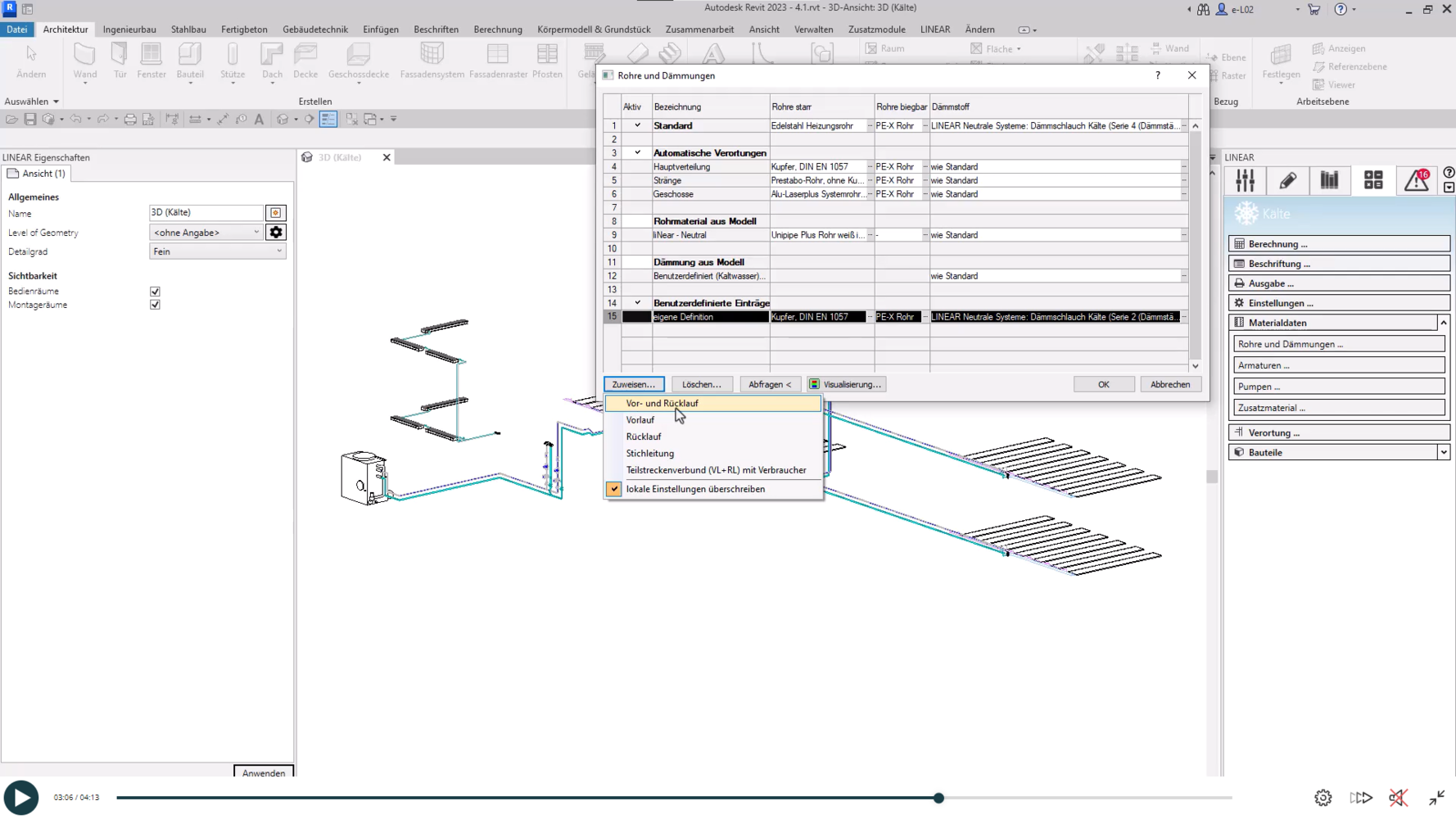Uncheck the Bedienräume visibility checkbox
The image size is (1456, 819).
[155, 292]
